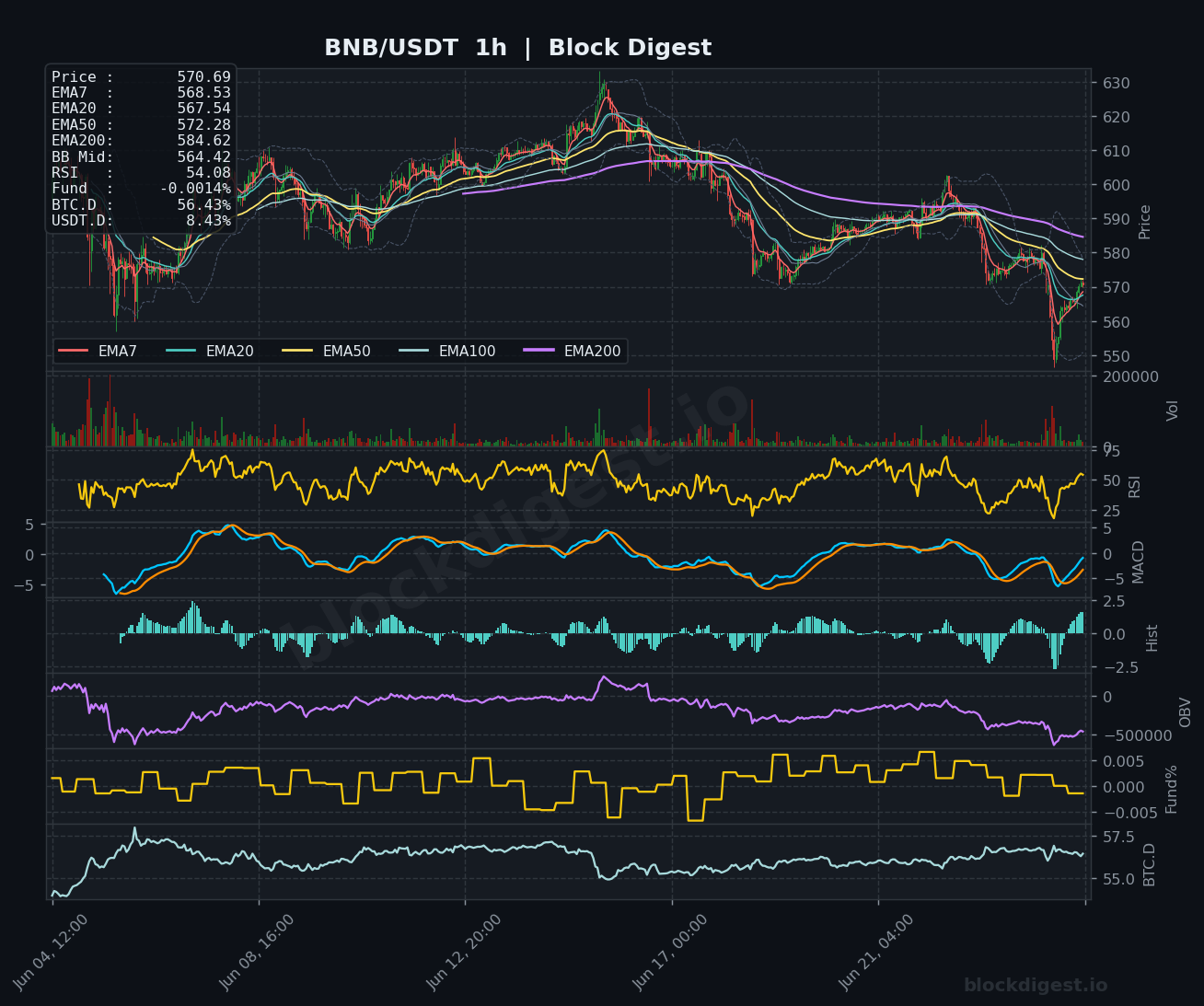Click the BTC.D panel axis title
Image resolution: width=1204 pixels, height=1006 pixels.
tap(1150, 864)
